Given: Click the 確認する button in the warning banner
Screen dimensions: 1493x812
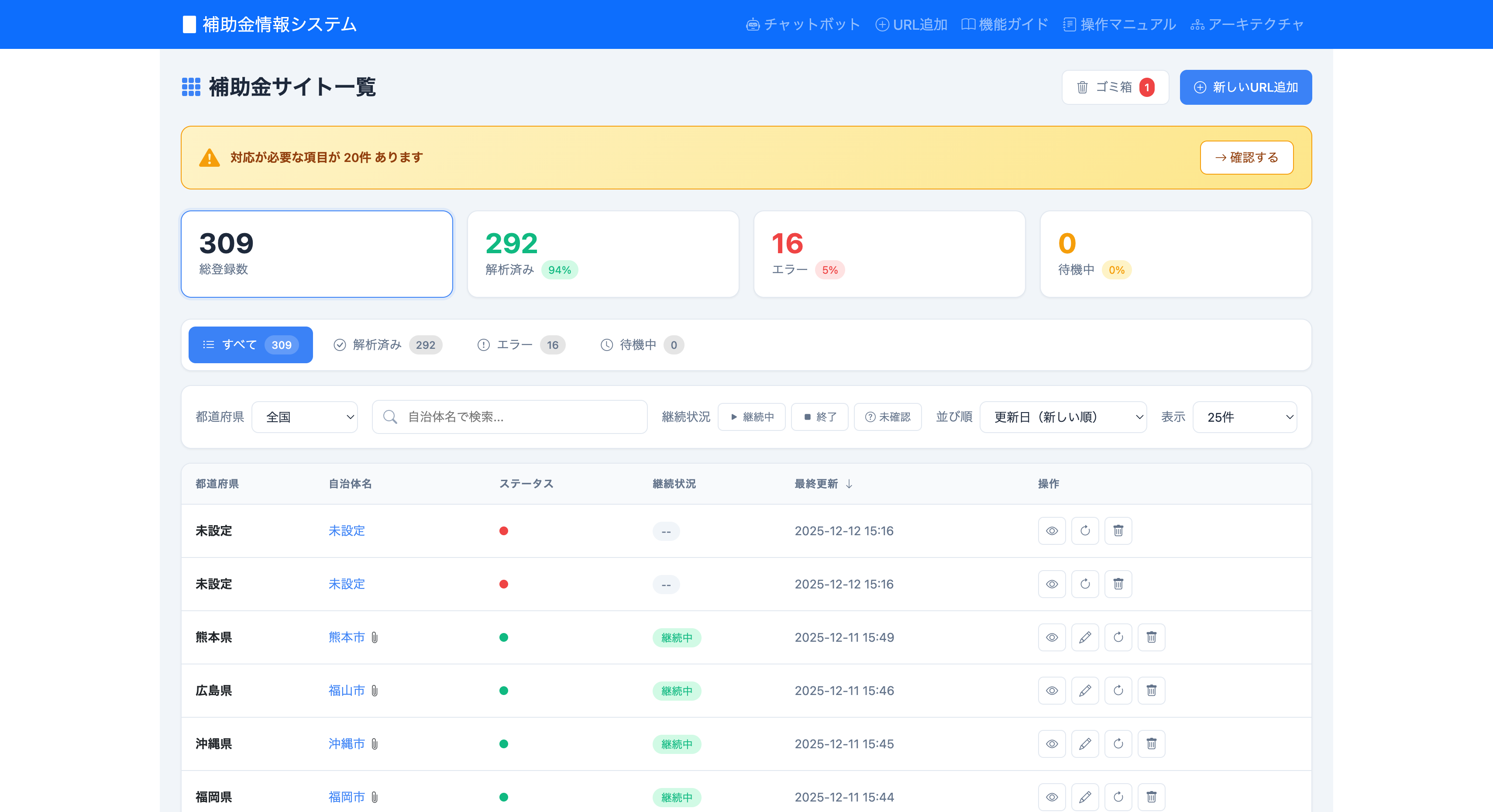Looking at the screenshot, I should coord(1247,157).
